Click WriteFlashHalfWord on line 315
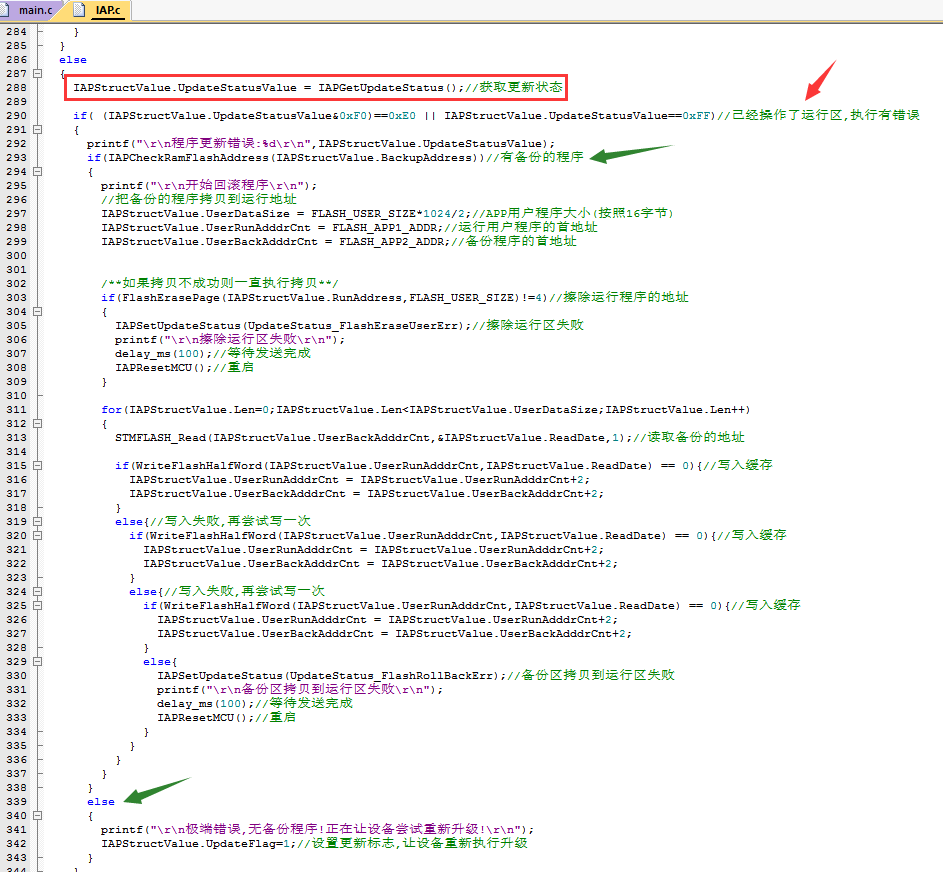This screenshot has height=873, width=943. click(x=198, y=466)
